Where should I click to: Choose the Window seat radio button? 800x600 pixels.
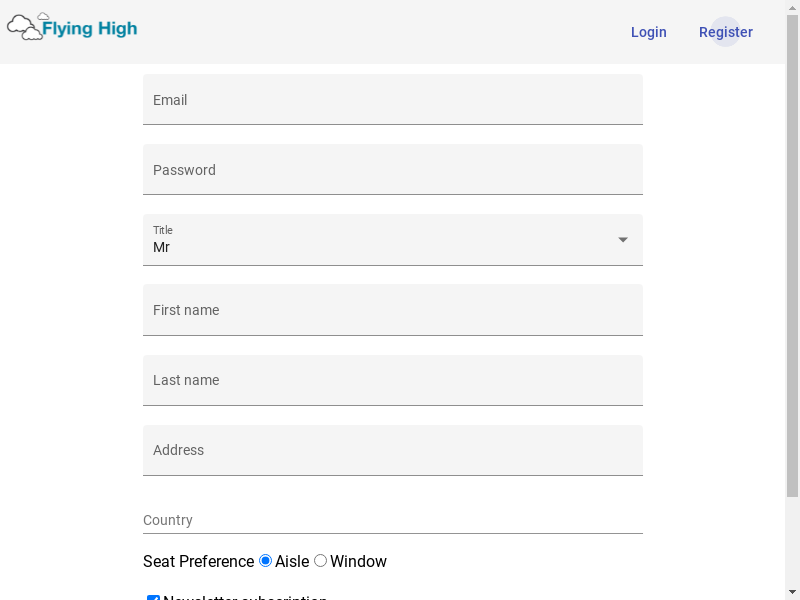click(320, 561)
